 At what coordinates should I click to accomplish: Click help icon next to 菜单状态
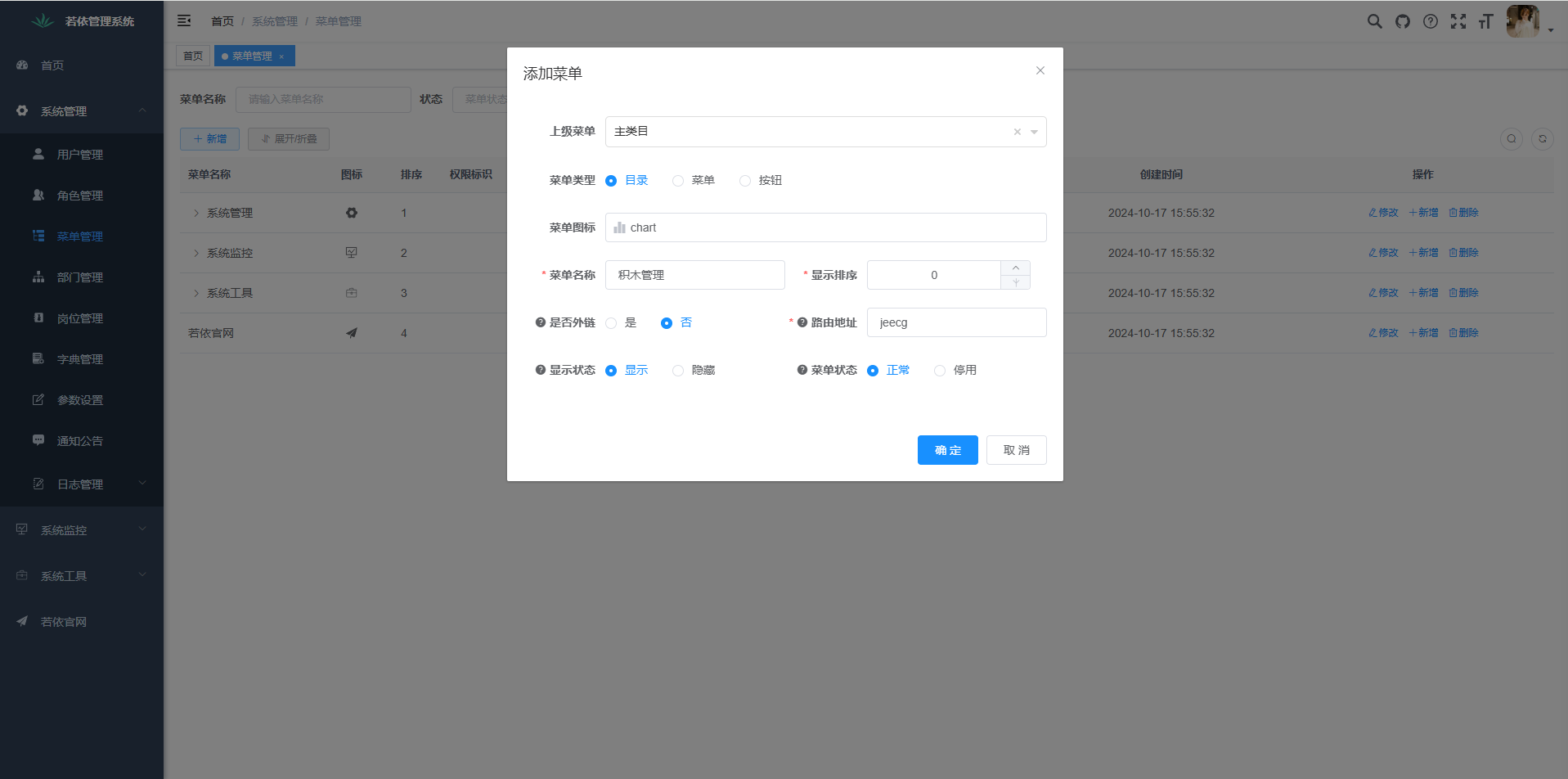click(x=802, y=370)
